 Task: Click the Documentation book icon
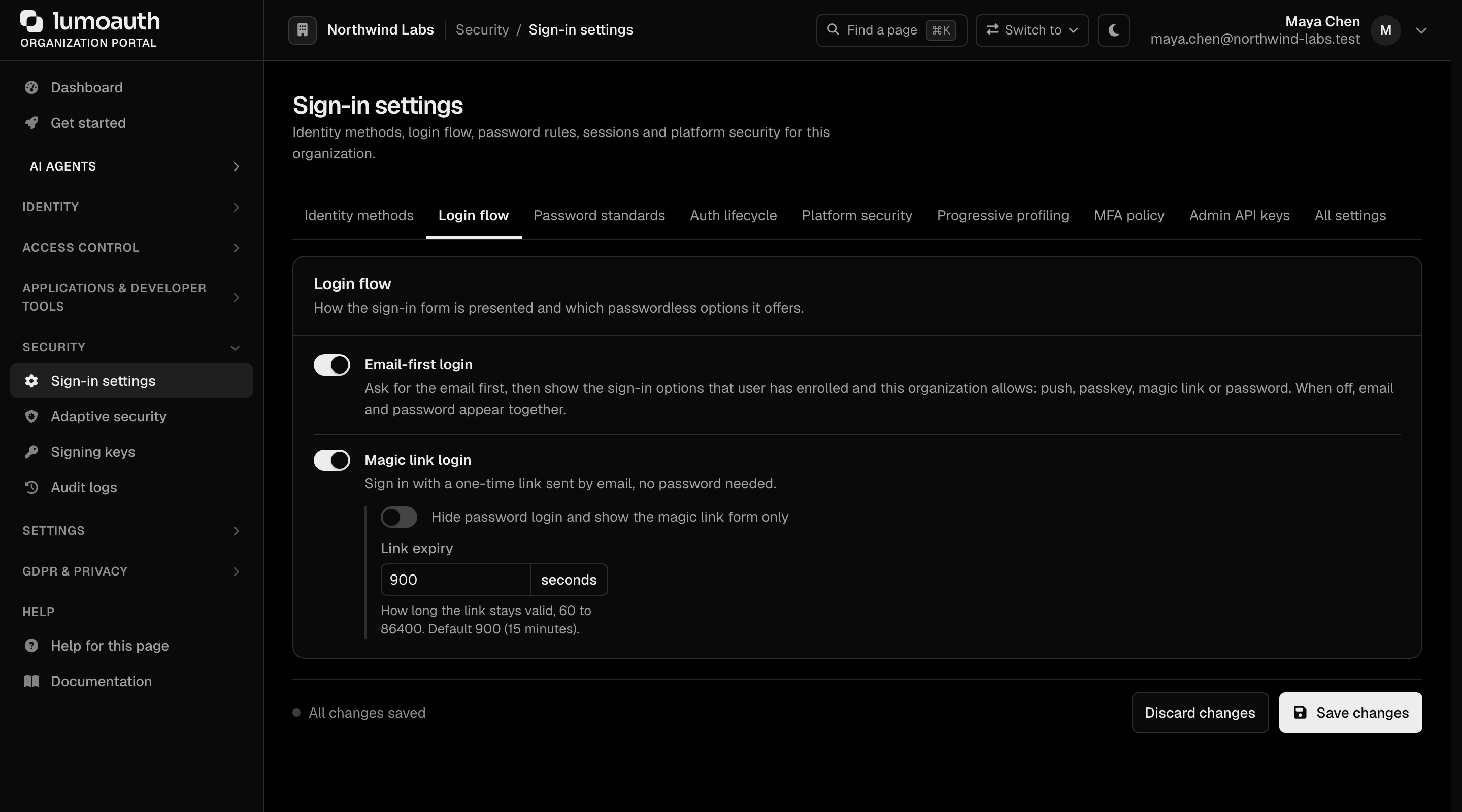tap(31, 681)
